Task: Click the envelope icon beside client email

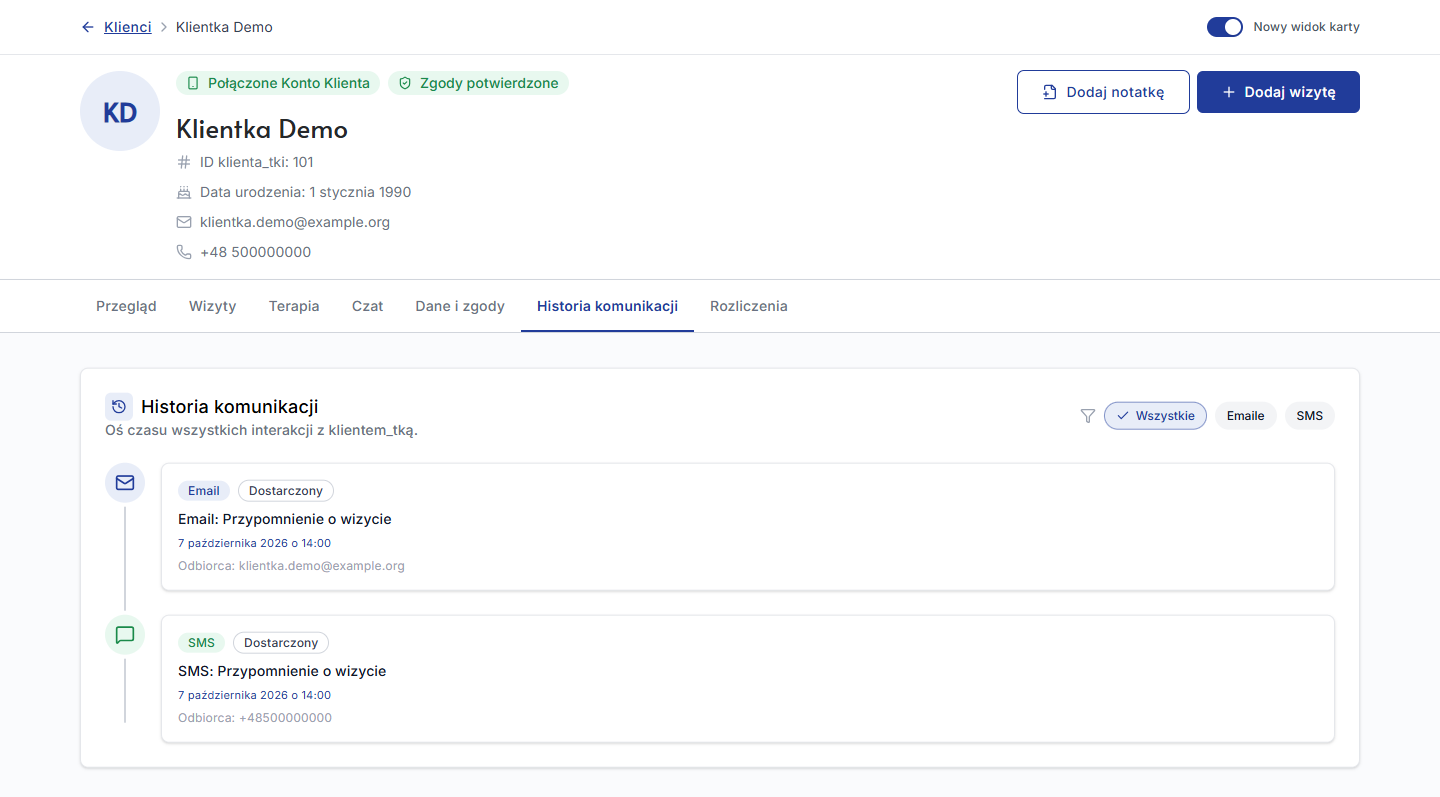Action: pos(184,222)
